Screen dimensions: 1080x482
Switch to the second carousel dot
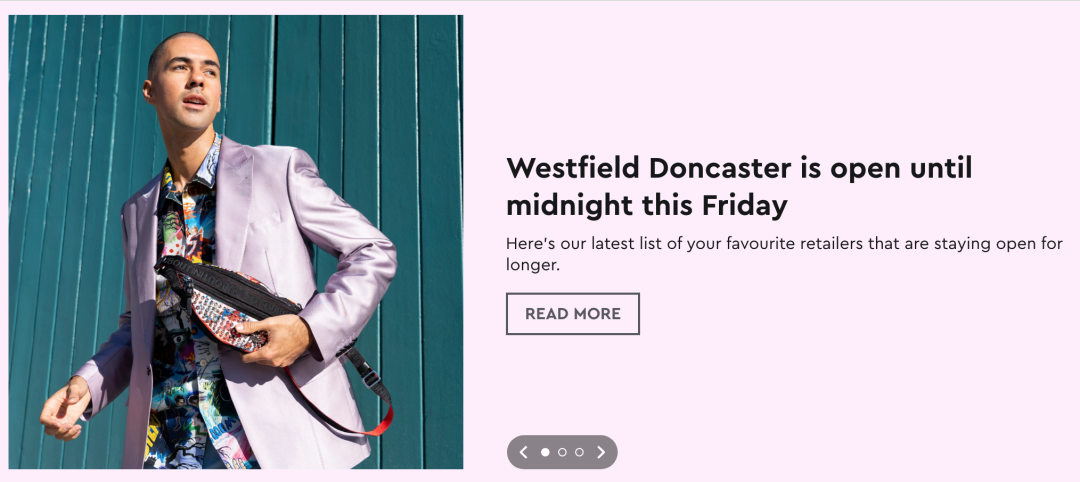(x=562, y=452)
